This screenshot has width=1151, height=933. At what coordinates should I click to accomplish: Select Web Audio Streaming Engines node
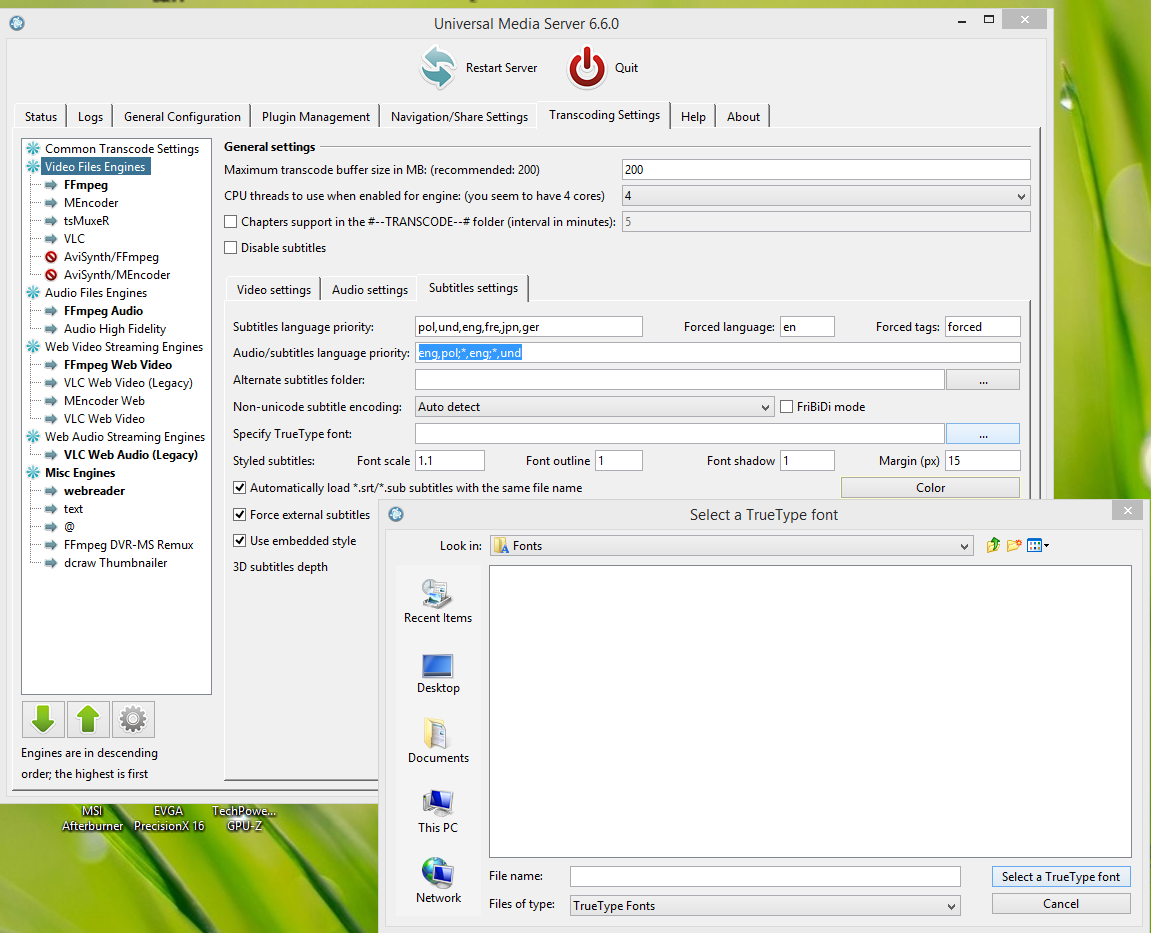pyautogui.click(x=125, y=437)
